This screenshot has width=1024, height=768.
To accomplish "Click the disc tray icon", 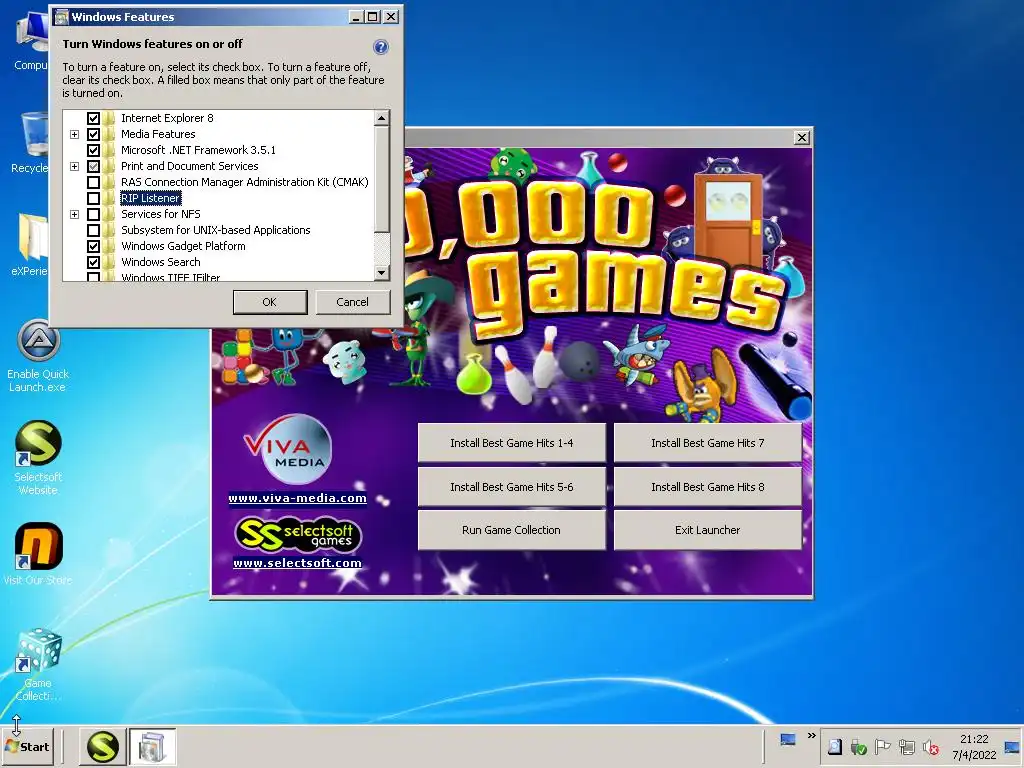I will pos(835,746).
